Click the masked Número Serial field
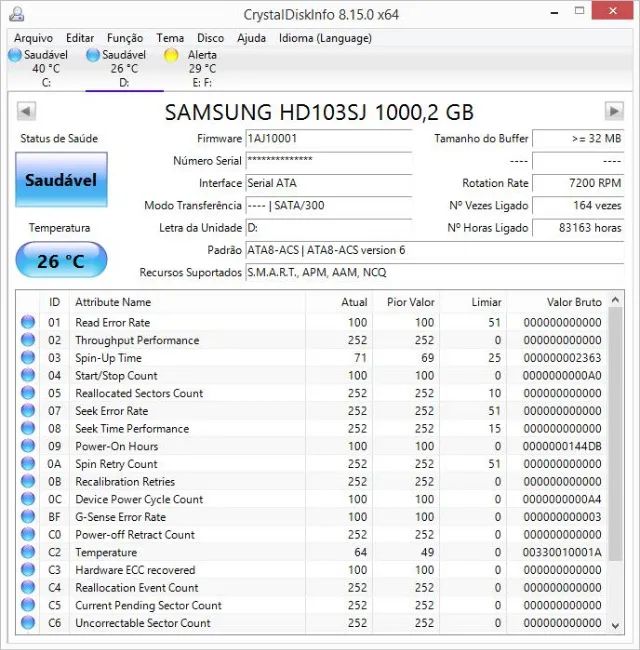 (329, 161)
